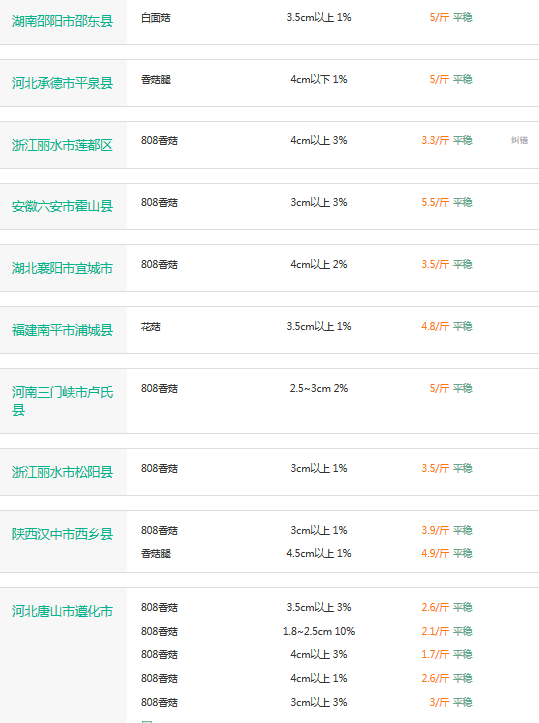Click the 纠错 error-report link
539x723 pixels.
[x=519, y=140]
